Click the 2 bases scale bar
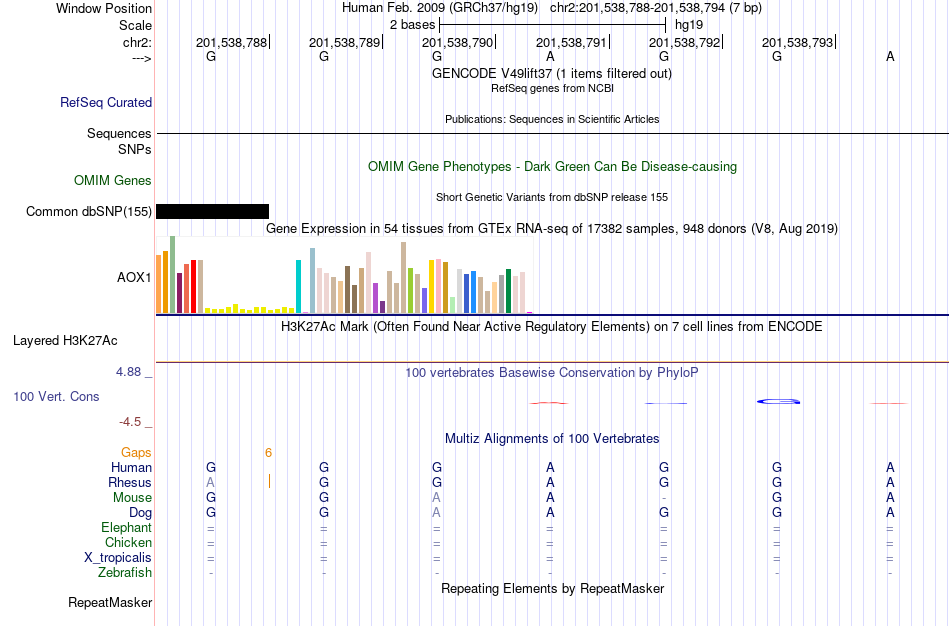The width and height of the screenshot is (950, 626). point(553,25)
